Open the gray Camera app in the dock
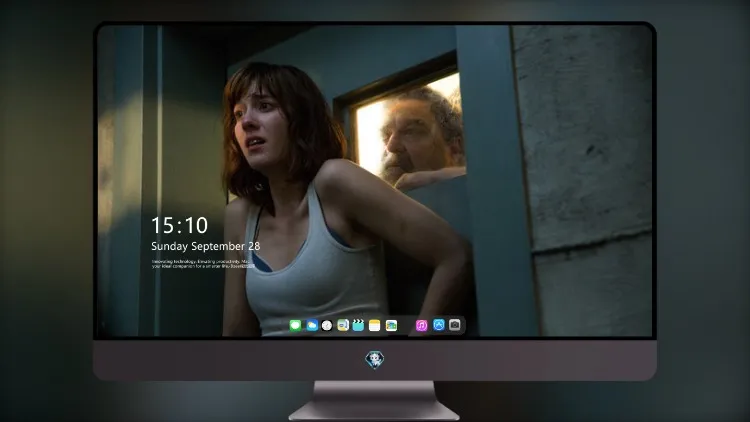Viewport: 750px width, 422px height. pos(455,325)
